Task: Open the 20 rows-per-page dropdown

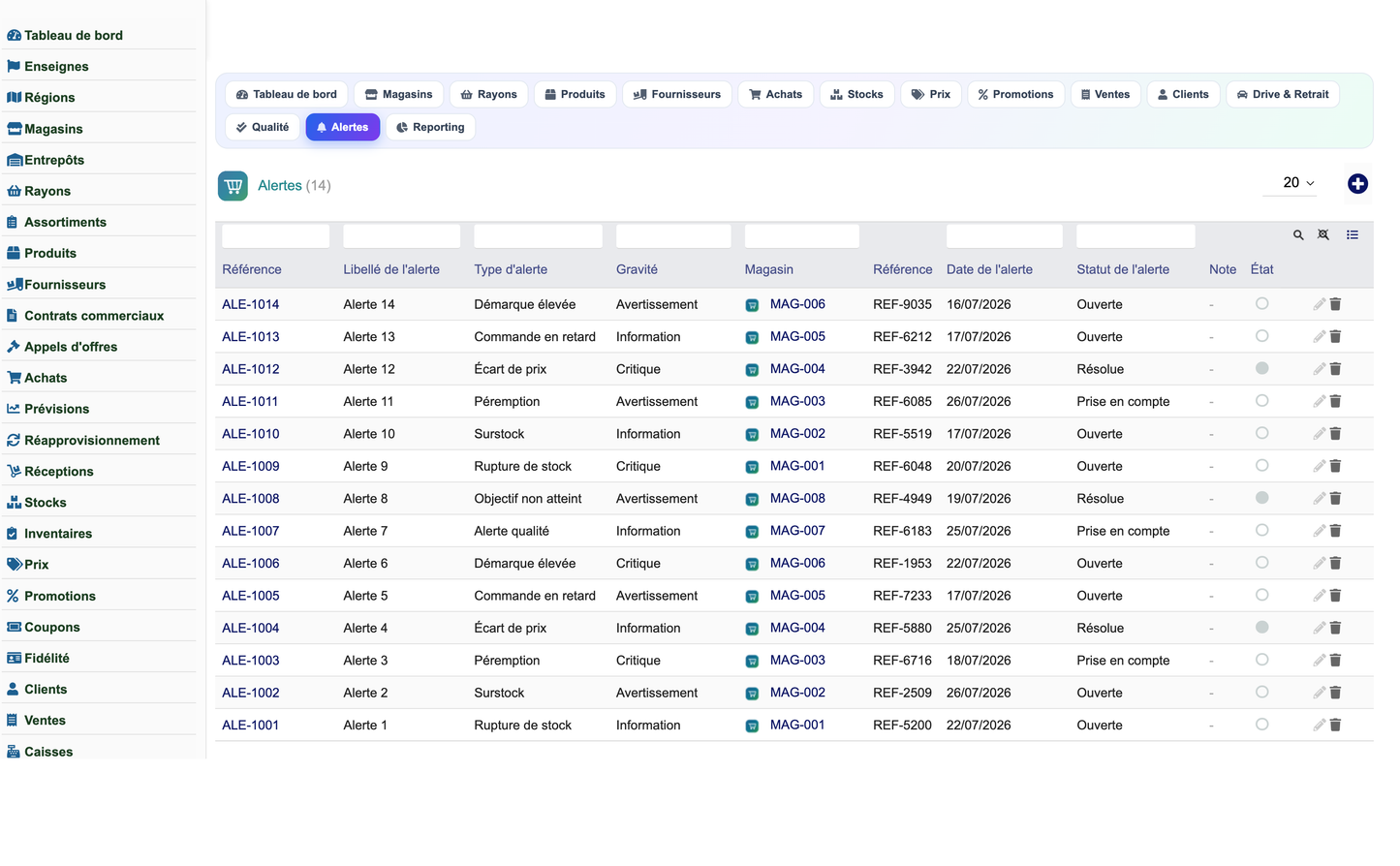Action: coord(1290,183)
